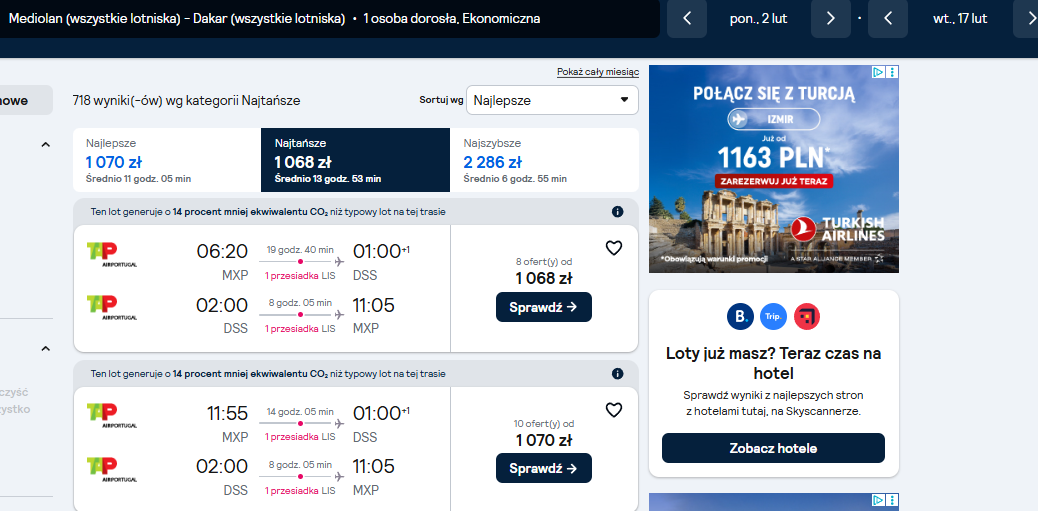The width and height of the screenshot is (1038, 511).
Task: Collapse the second sidebar filter chevron
Action: tap(45, 348)
